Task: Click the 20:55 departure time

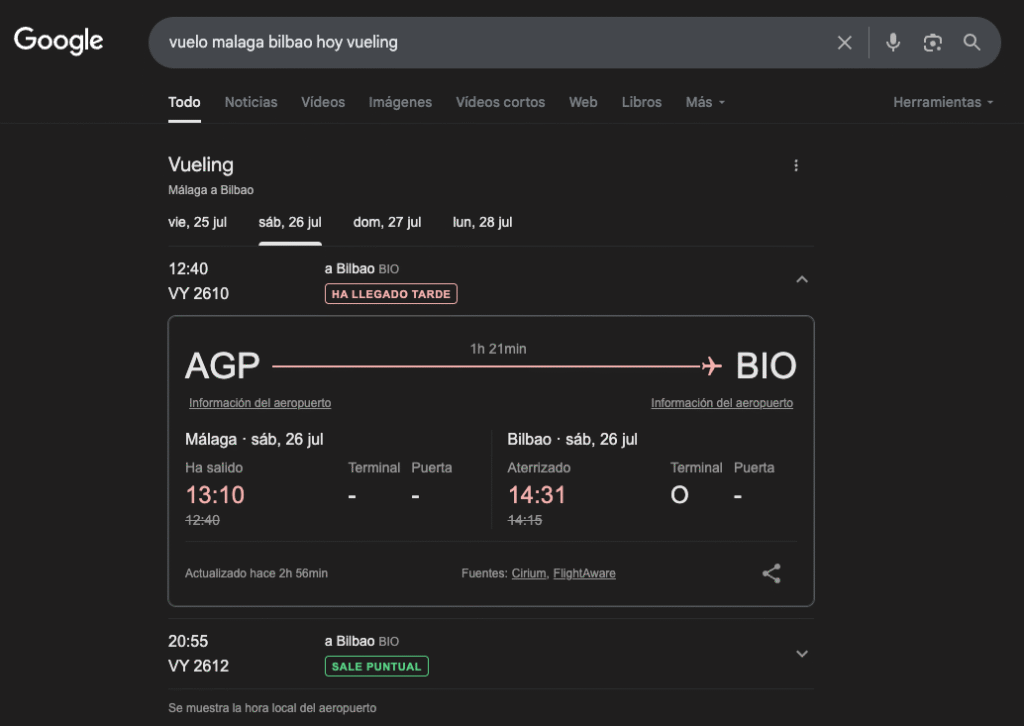Action: [188, 641]
